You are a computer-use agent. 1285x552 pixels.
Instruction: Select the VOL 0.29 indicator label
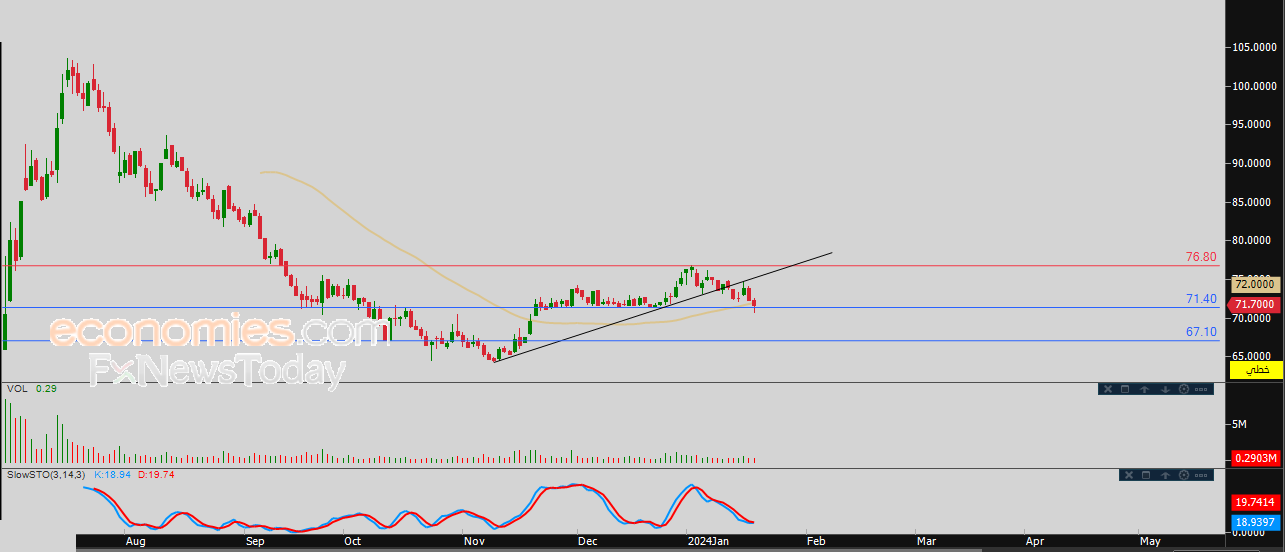coord(33,389)
